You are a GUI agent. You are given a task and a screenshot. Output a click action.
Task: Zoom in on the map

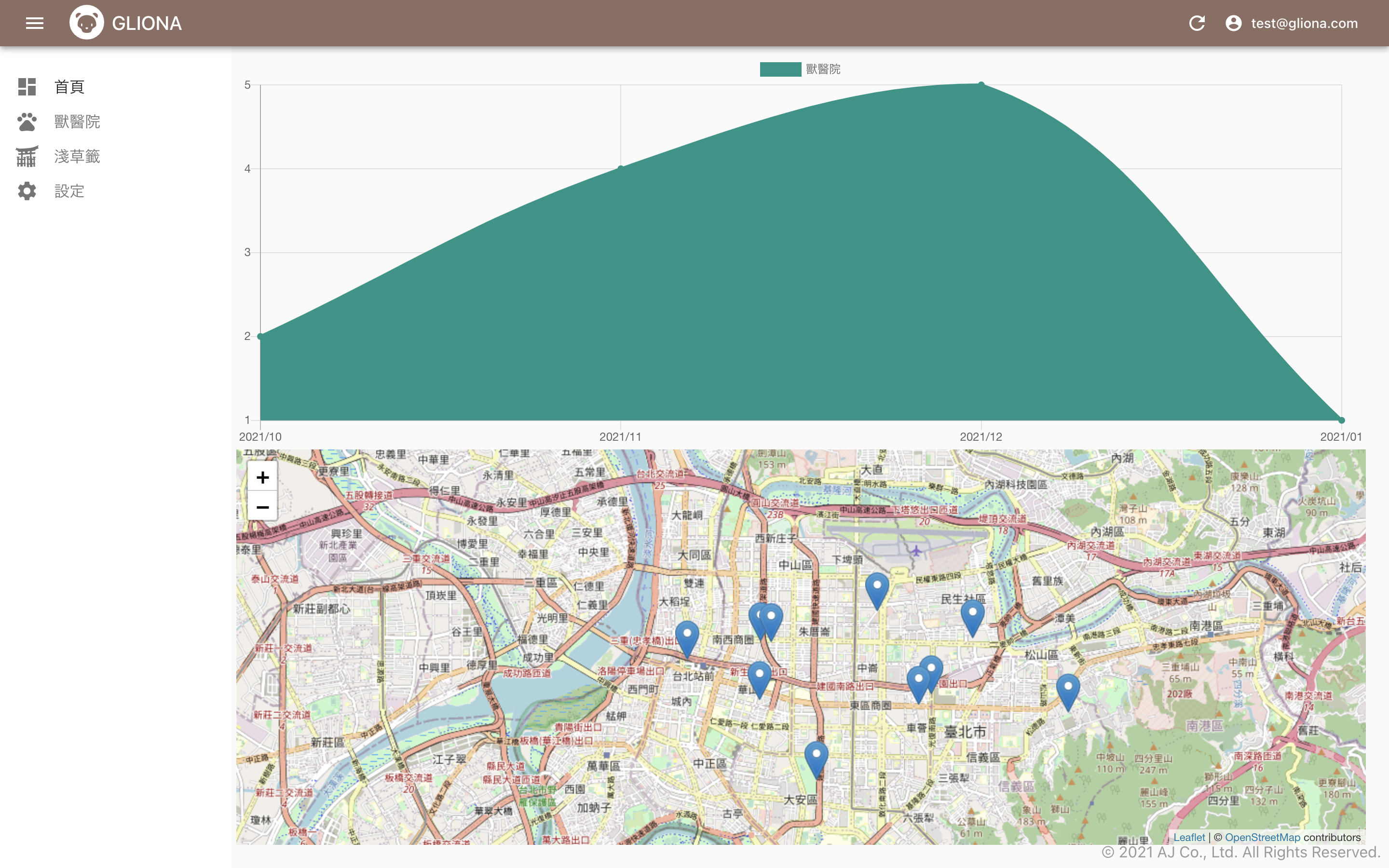coord(262,477)
